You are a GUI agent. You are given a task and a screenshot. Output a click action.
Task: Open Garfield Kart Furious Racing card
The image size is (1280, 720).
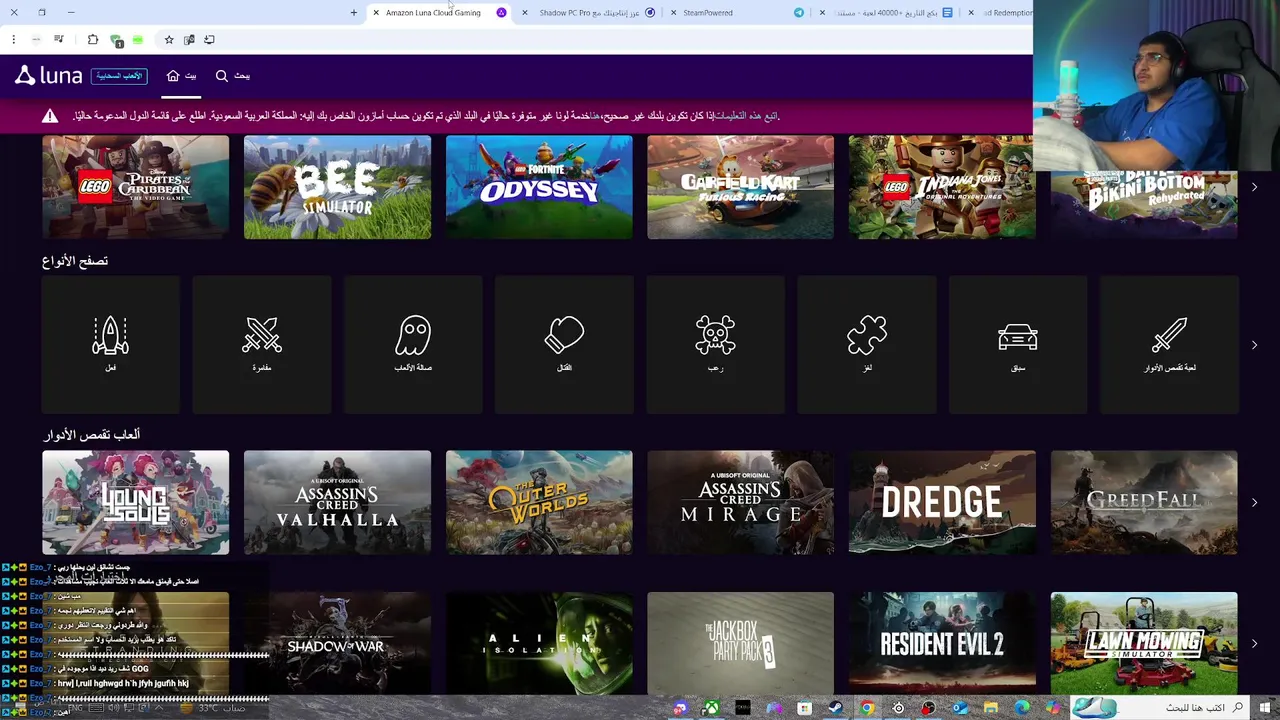pos(740,187)
